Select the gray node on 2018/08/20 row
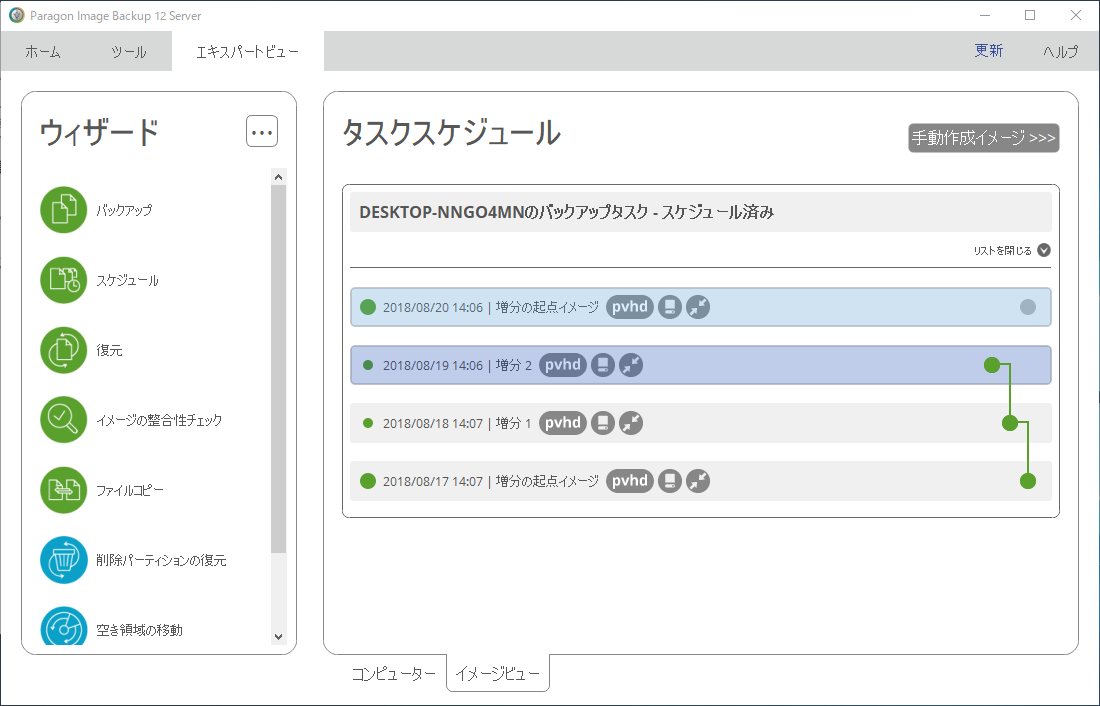 pos(1027,307)
